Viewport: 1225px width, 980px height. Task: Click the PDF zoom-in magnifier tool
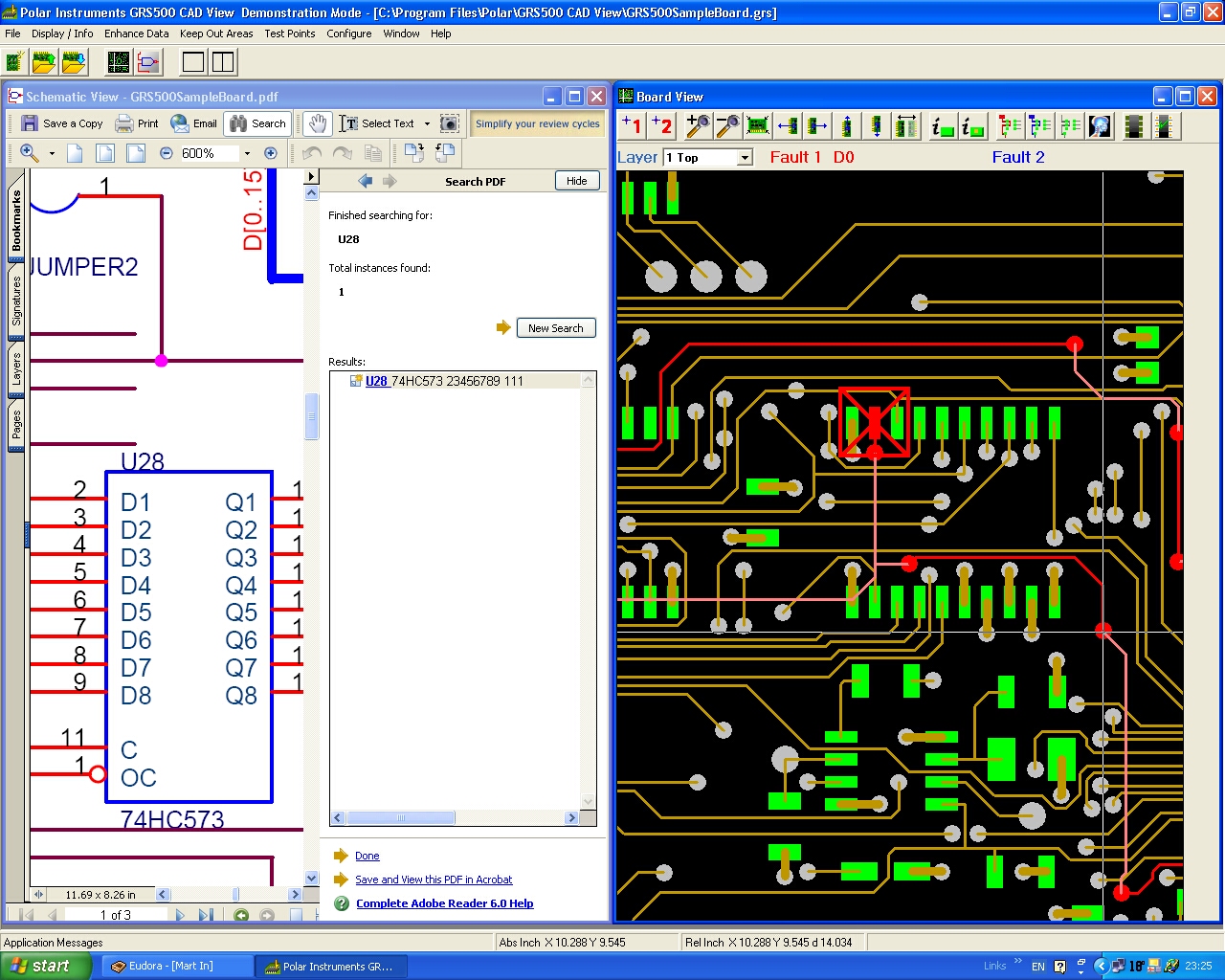(30, 153)
